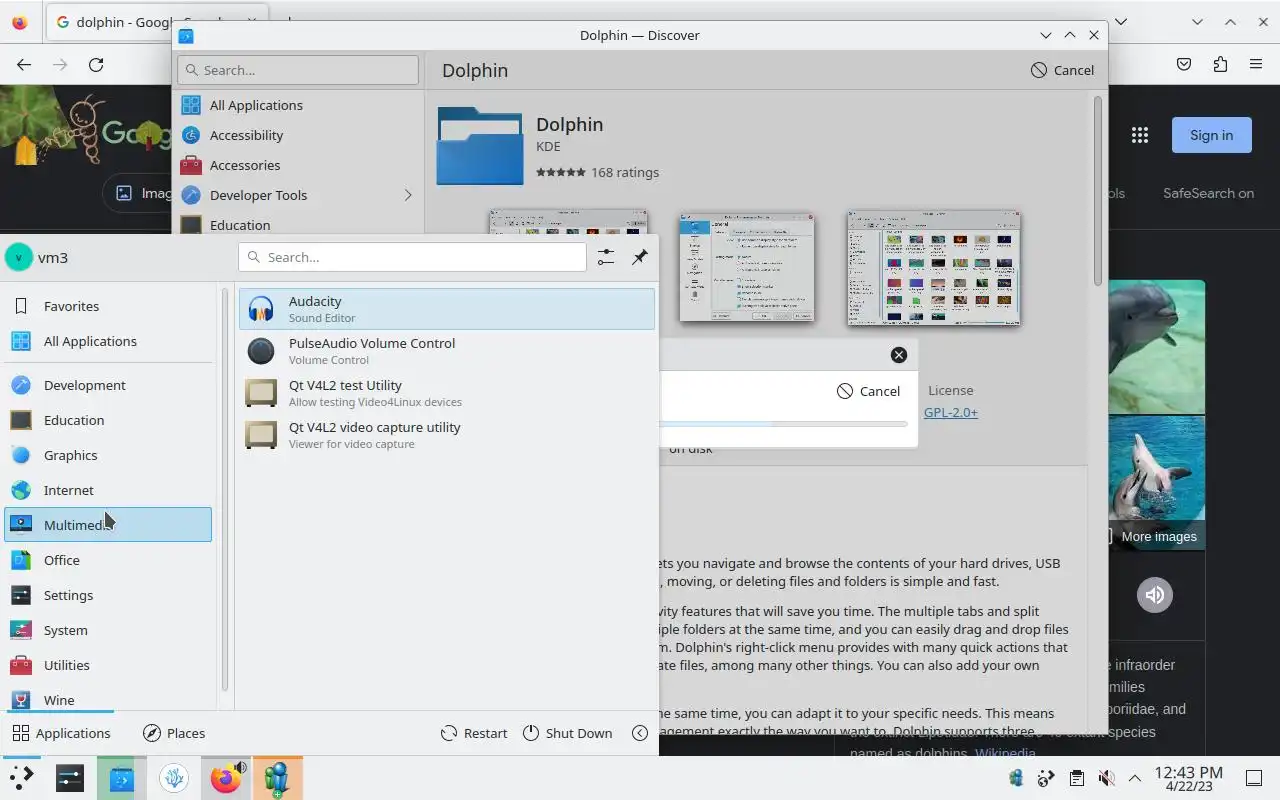Open the System category
Screen dimensions: 1280x800
(108, 630)
